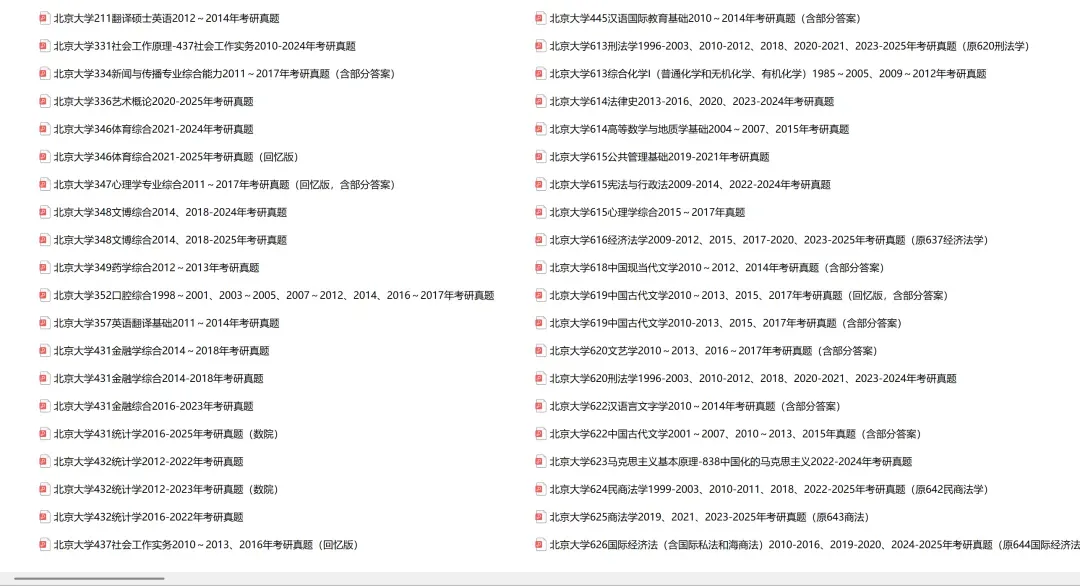1080x586 pixels.
Task: Click file name 北京大学615心理学综合2015~2017年真题
Action: click(x=647, y=212)
